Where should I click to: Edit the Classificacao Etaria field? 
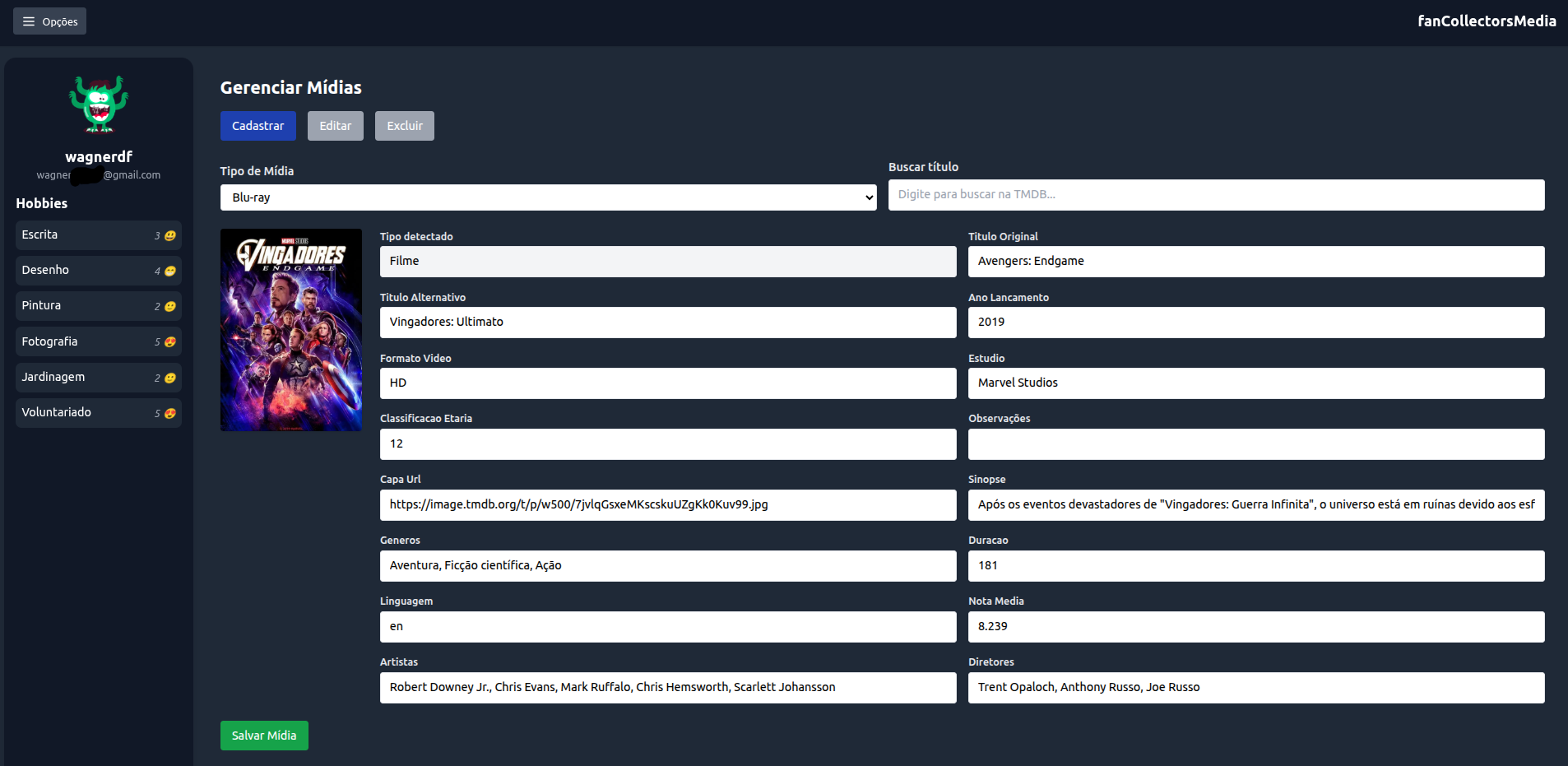coord(668,444)
